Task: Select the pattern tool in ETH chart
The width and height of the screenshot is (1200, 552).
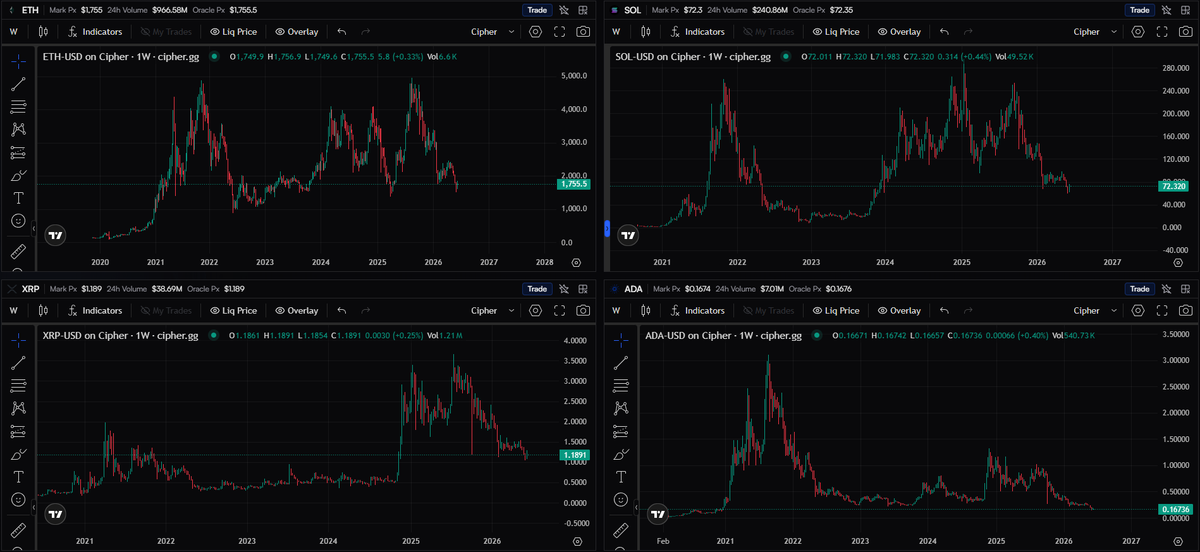Action: (x=18, y=129)
